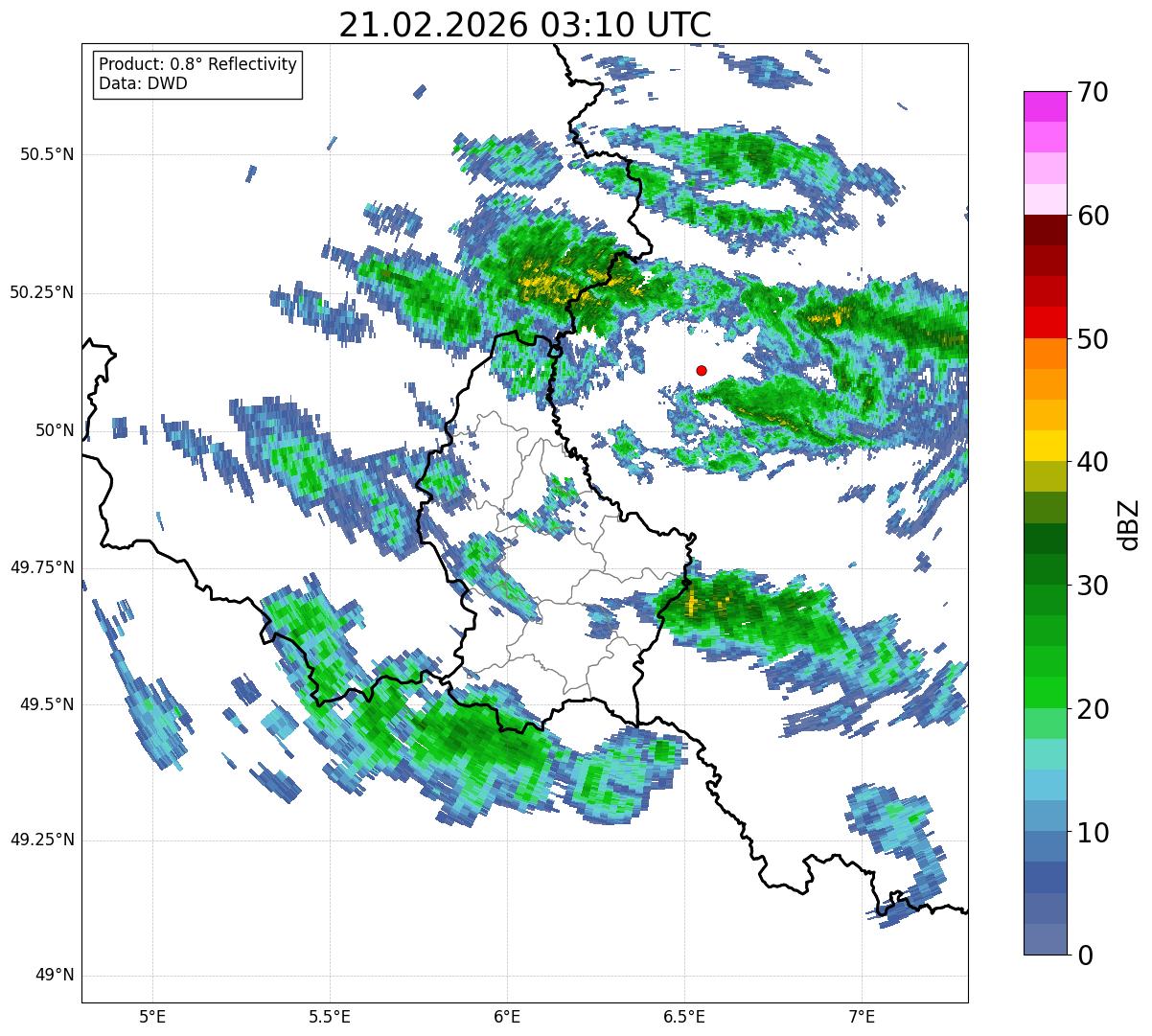The image size is (1152, 1036).
Task: Click the 5.5°E longitude label
Action: [x=330, y=1016]
